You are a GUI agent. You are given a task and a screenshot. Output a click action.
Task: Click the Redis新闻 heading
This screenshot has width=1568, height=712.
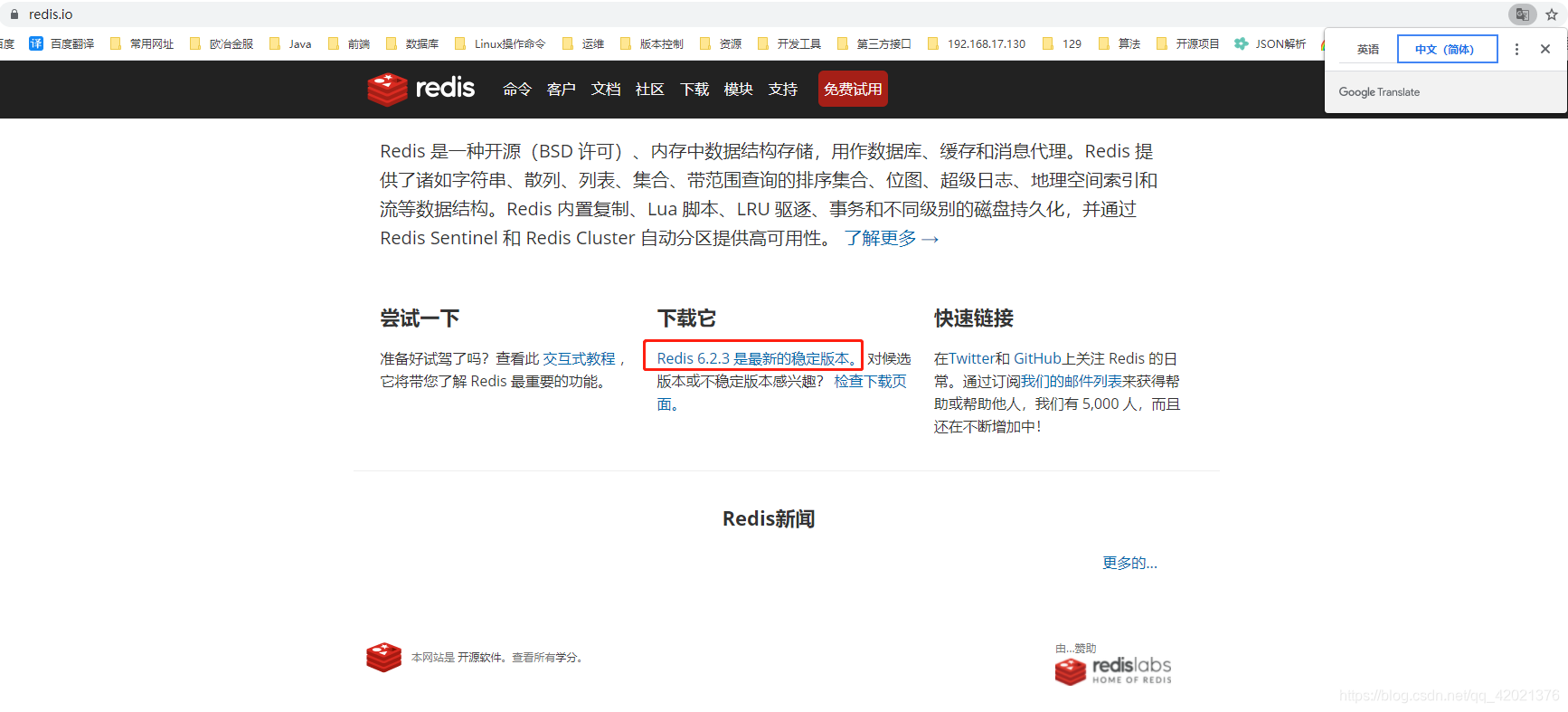pos(769,518)
